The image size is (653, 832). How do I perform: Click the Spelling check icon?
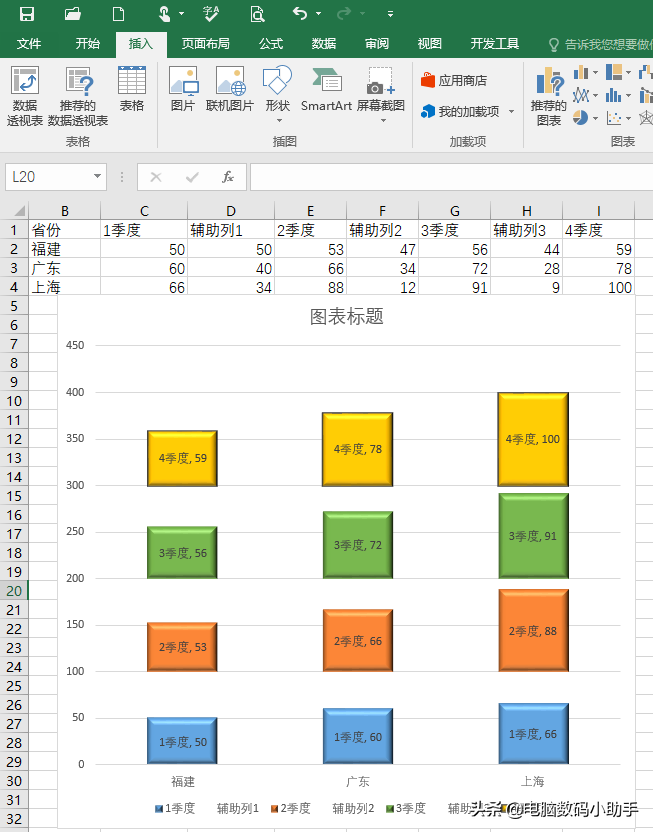coord(211,14)
